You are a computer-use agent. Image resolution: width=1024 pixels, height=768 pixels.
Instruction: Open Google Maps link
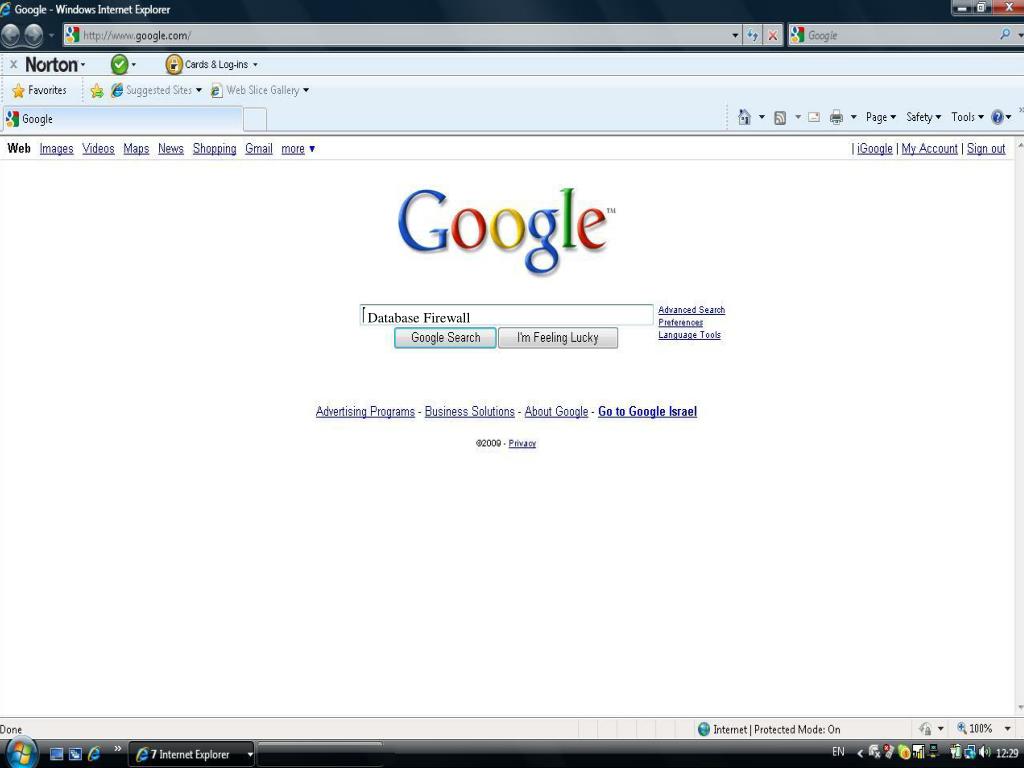tap(136, 148)
